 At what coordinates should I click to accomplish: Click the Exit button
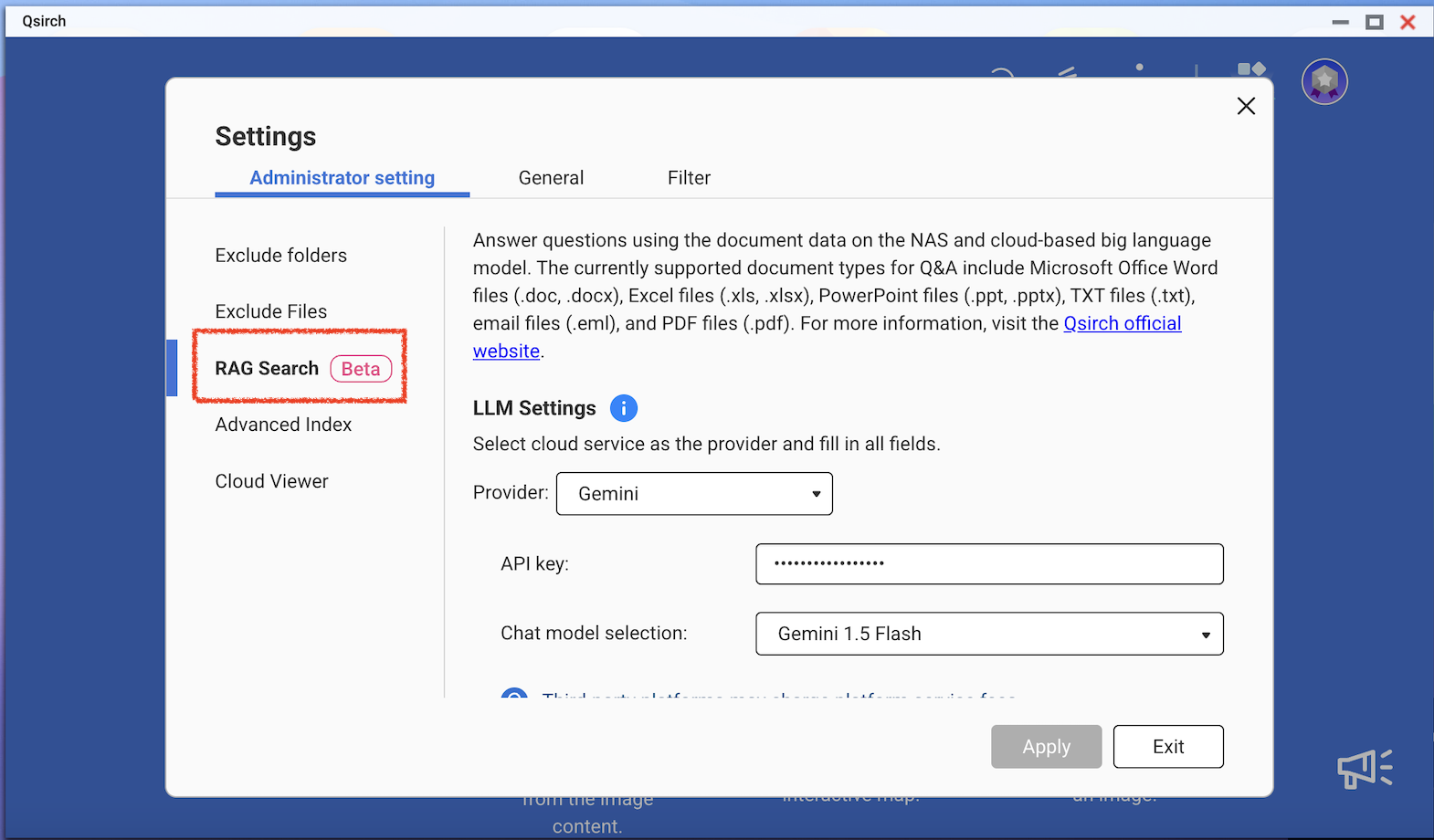(1168, 747)
